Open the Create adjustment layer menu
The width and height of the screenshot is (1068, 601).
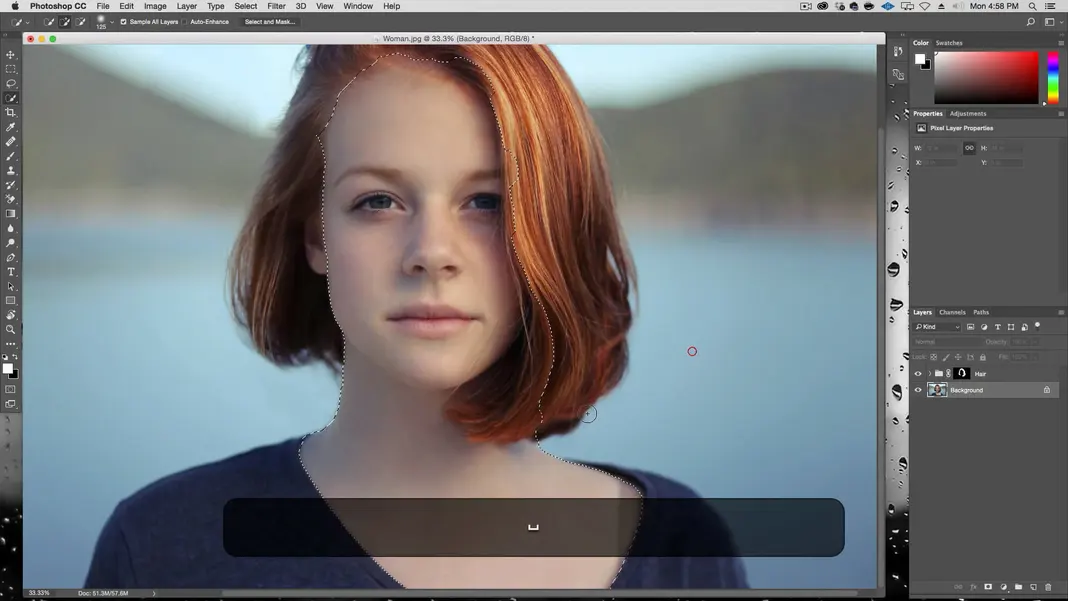[1003, 587]
